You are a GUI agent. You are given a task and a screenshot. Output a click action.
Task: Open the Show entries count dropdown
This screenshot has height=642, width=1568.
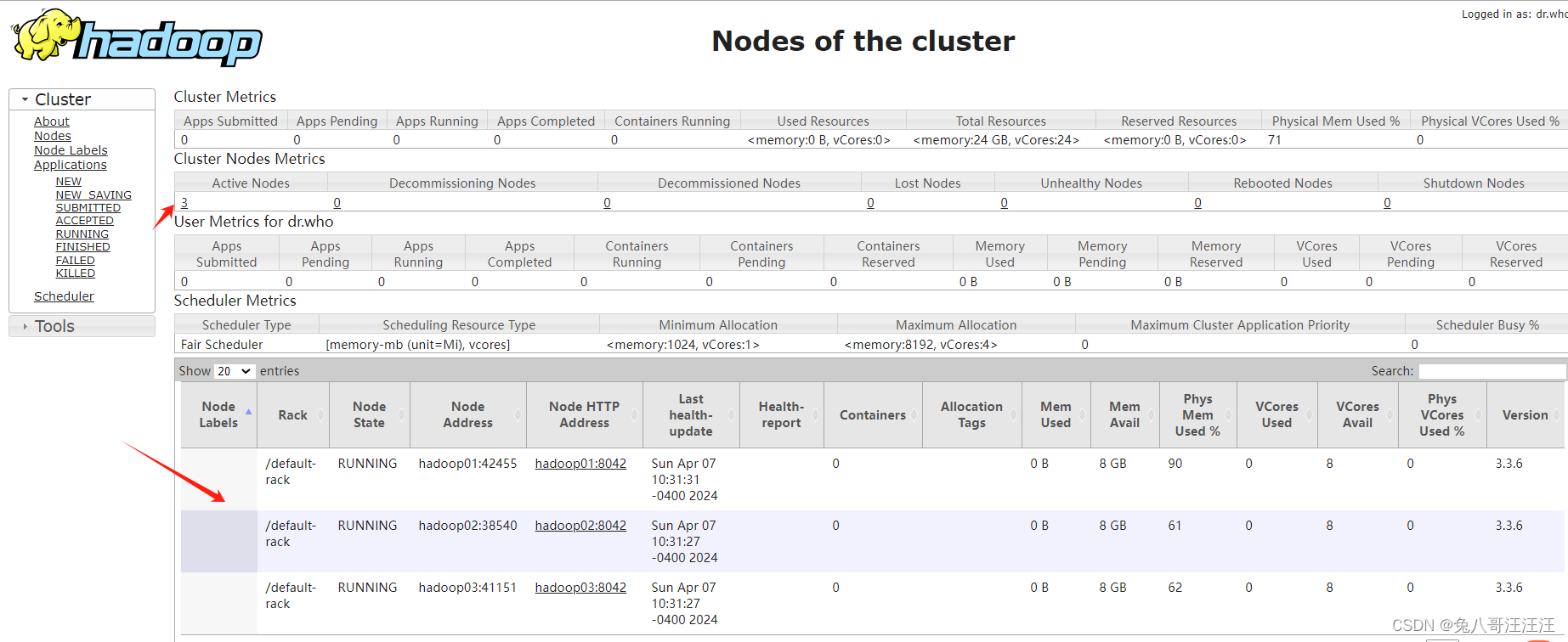point(234,371)
